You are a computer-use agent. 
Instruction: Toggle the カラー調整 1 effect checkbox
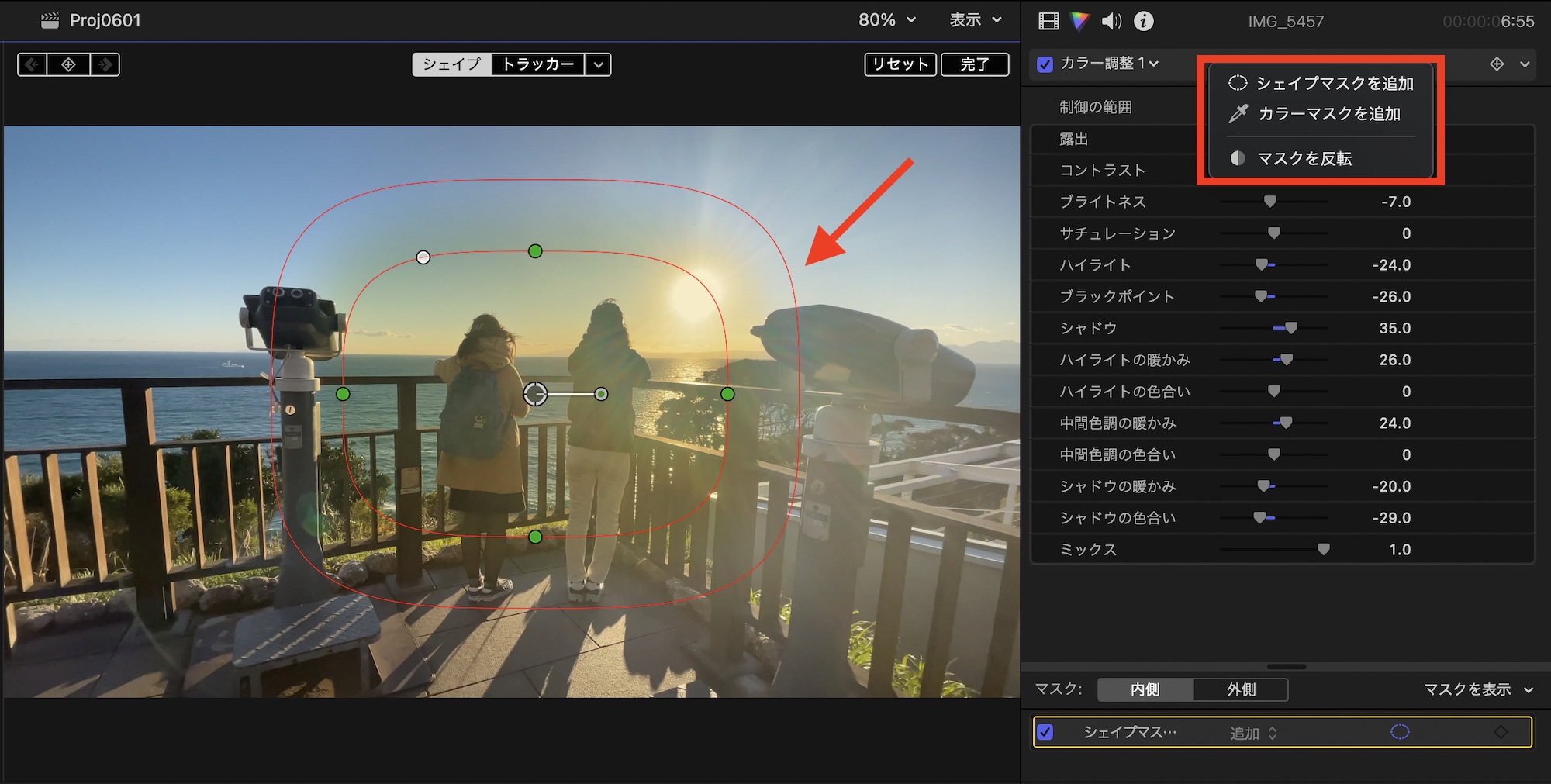(1045, 64)
